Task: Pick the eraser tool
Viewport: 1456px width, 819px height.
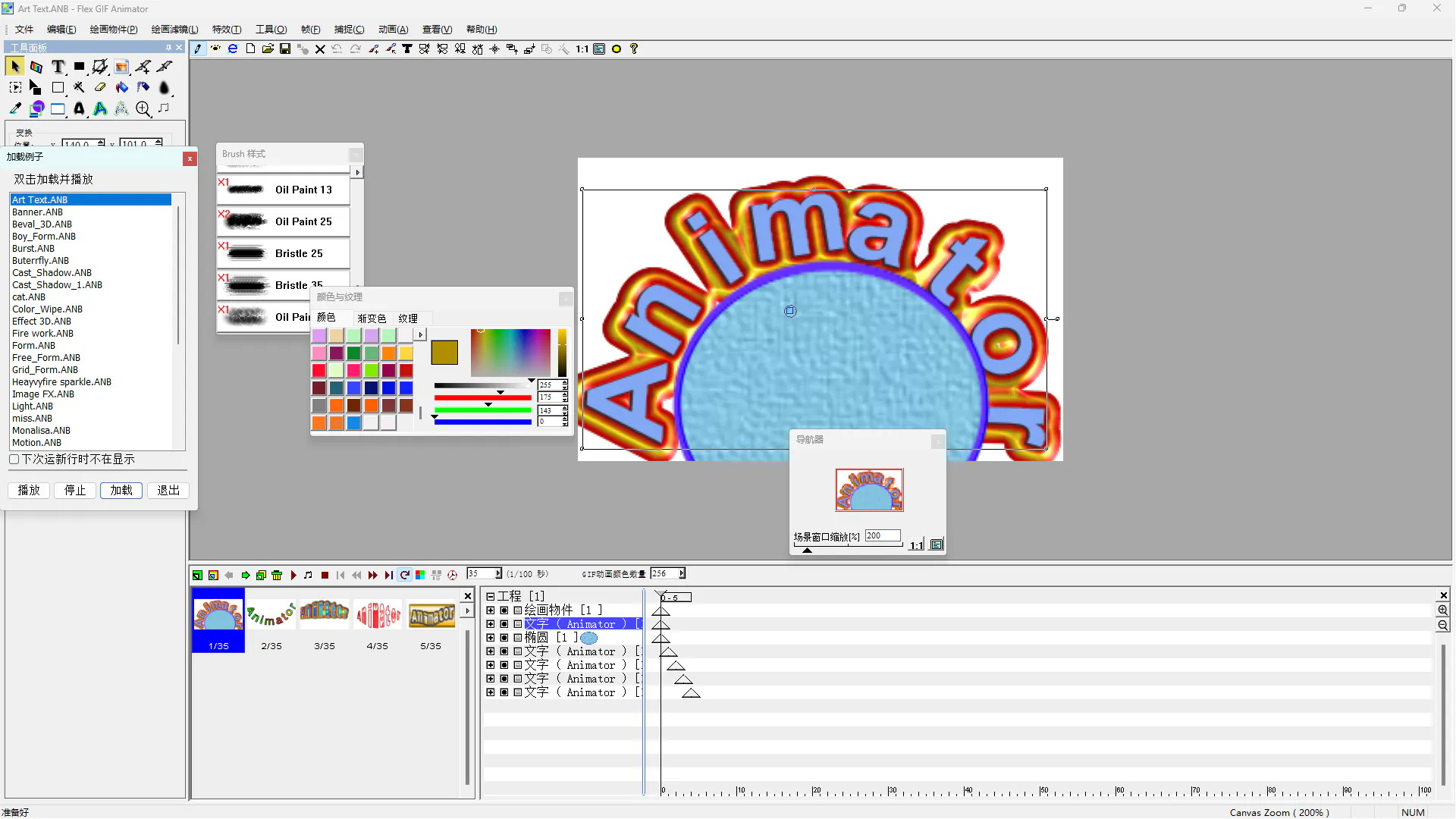Action: click(x=100, y=88)
